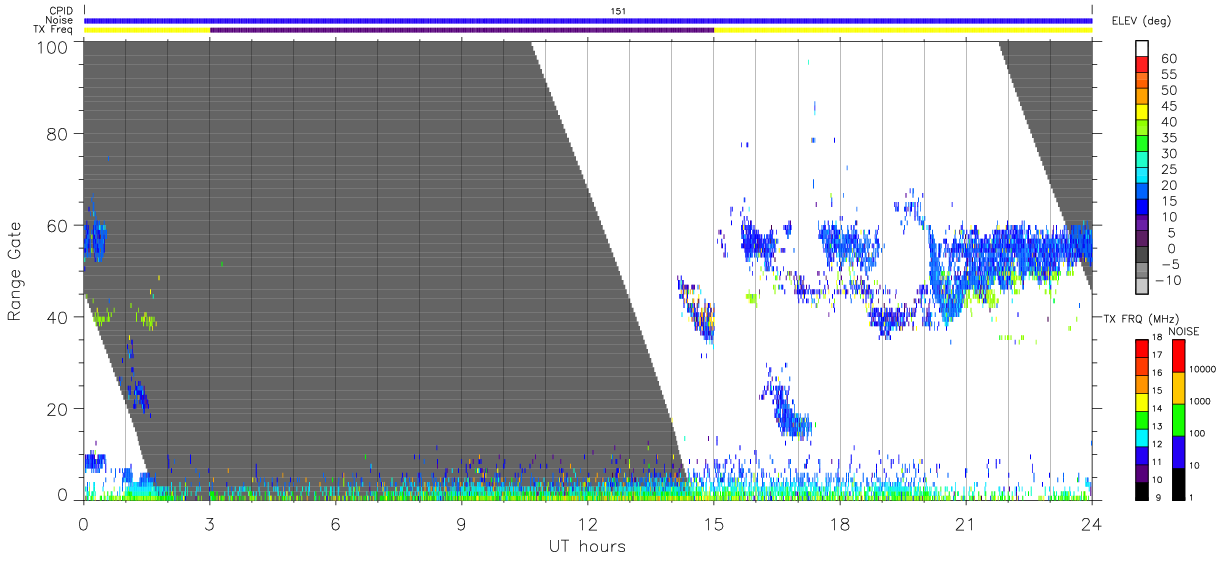Viewport: 1228px width, 567px height.
Task: Select tick label 24 on UT hours axis
Action: (x=1091, y=523)
